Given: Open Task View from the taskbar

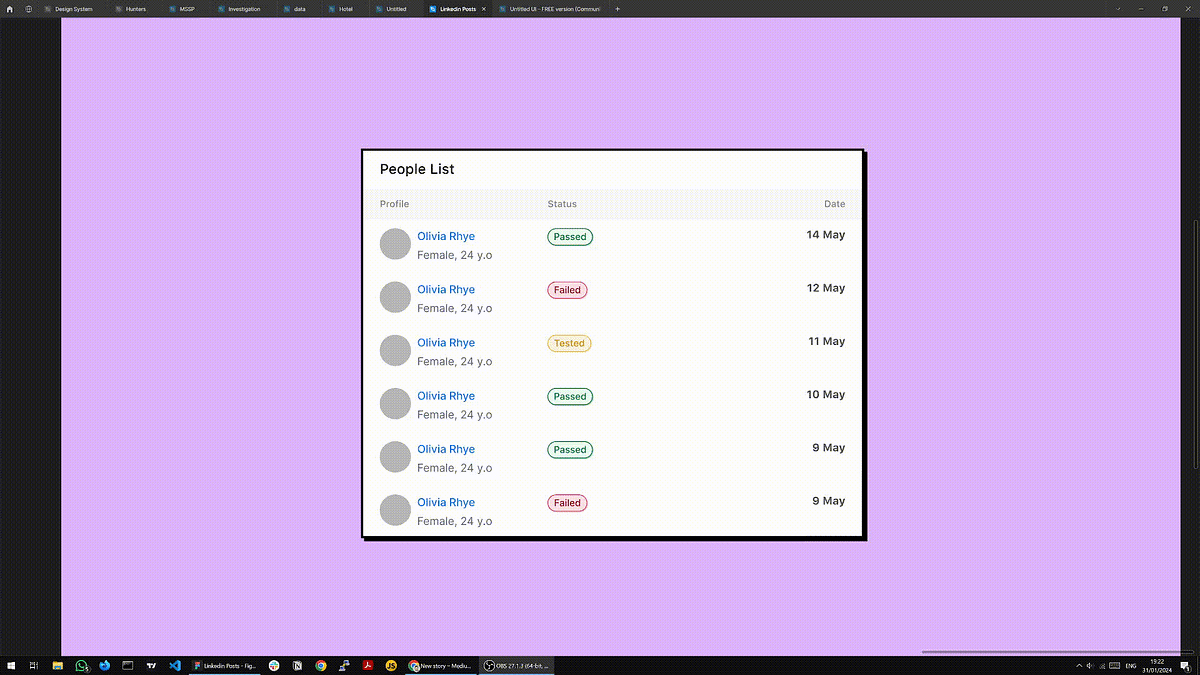Looking at the screenshot, I should coord(33,665).
